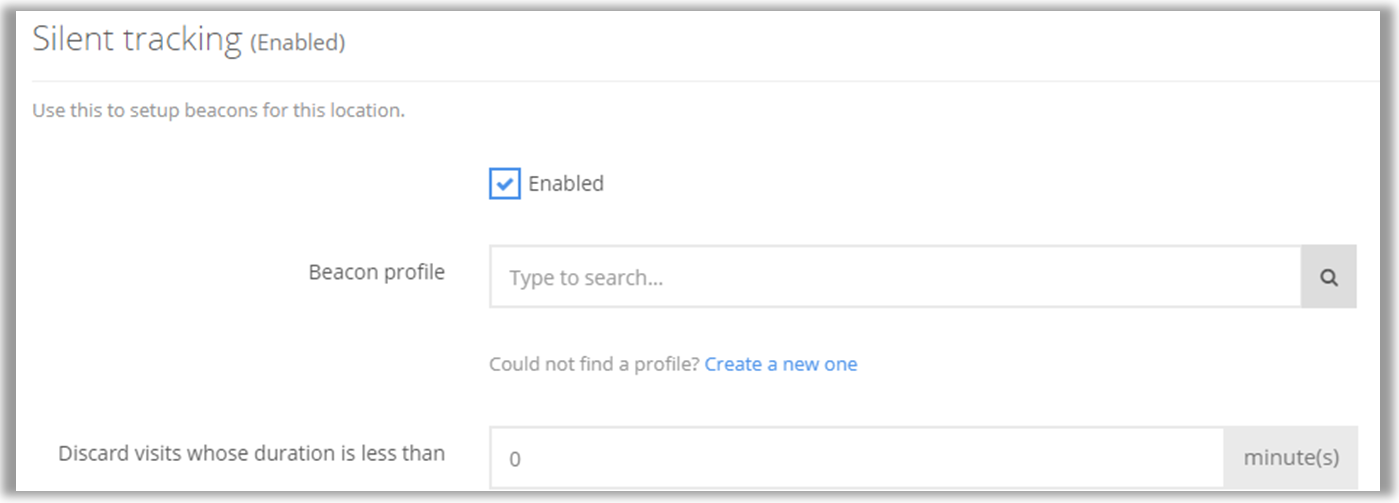This screenshot has width=1399, height=503.
Task: Open the Create a new one link
Action: (x=780, y=364)
